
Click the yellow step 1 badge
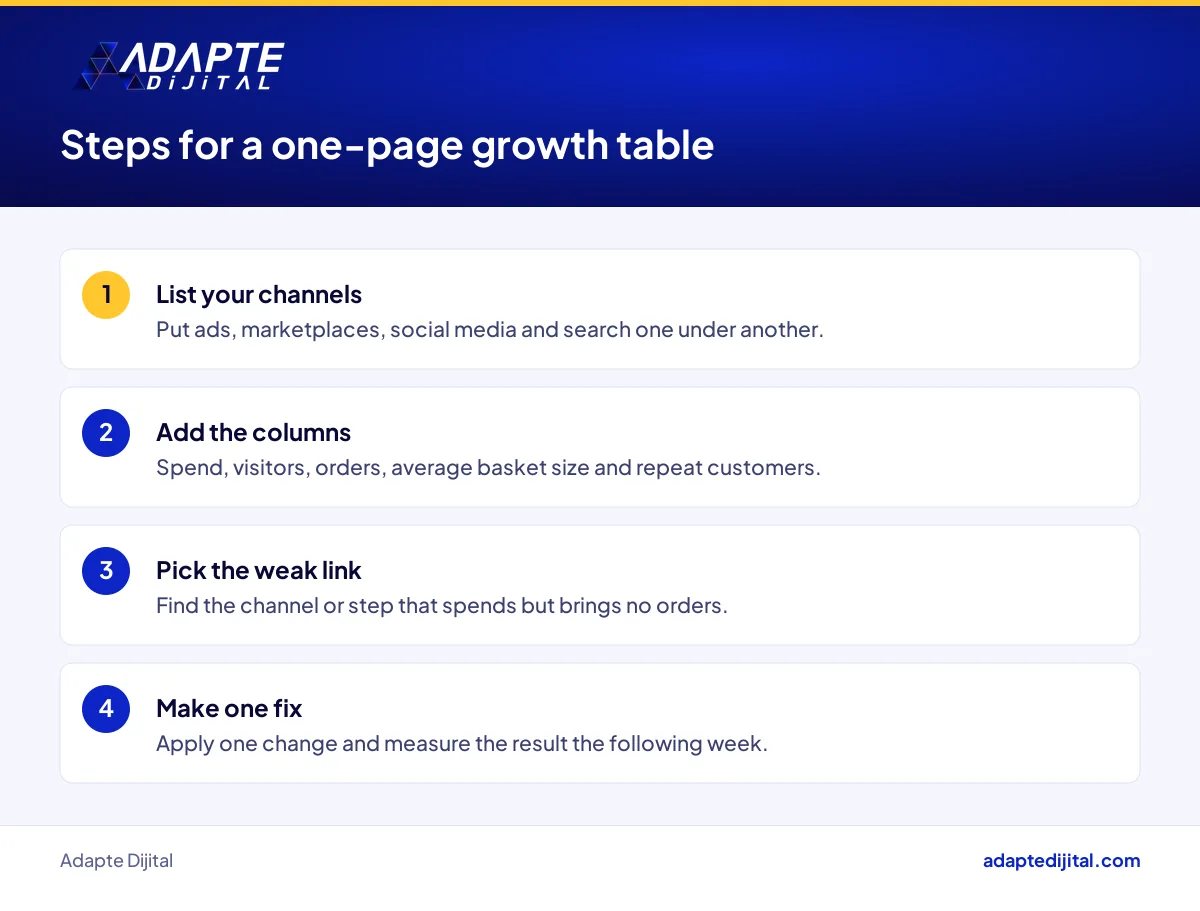coord(106,295)
